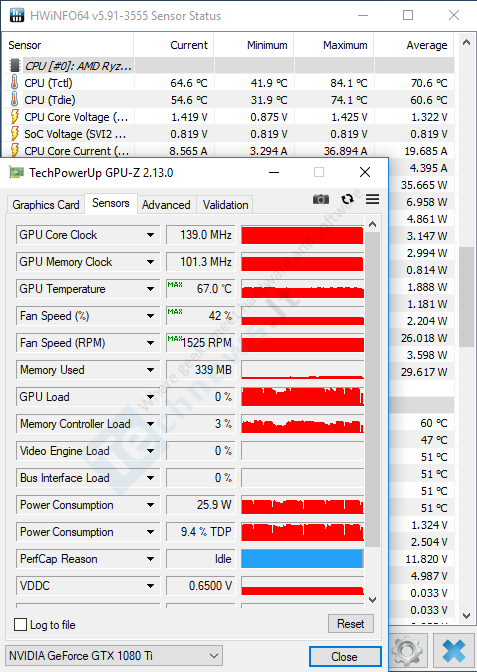Click the Current column header in HWiNFO
Image resolution: width=477 pixels, height=672 pixels.
pyautogui.click(x=174, y=45)
